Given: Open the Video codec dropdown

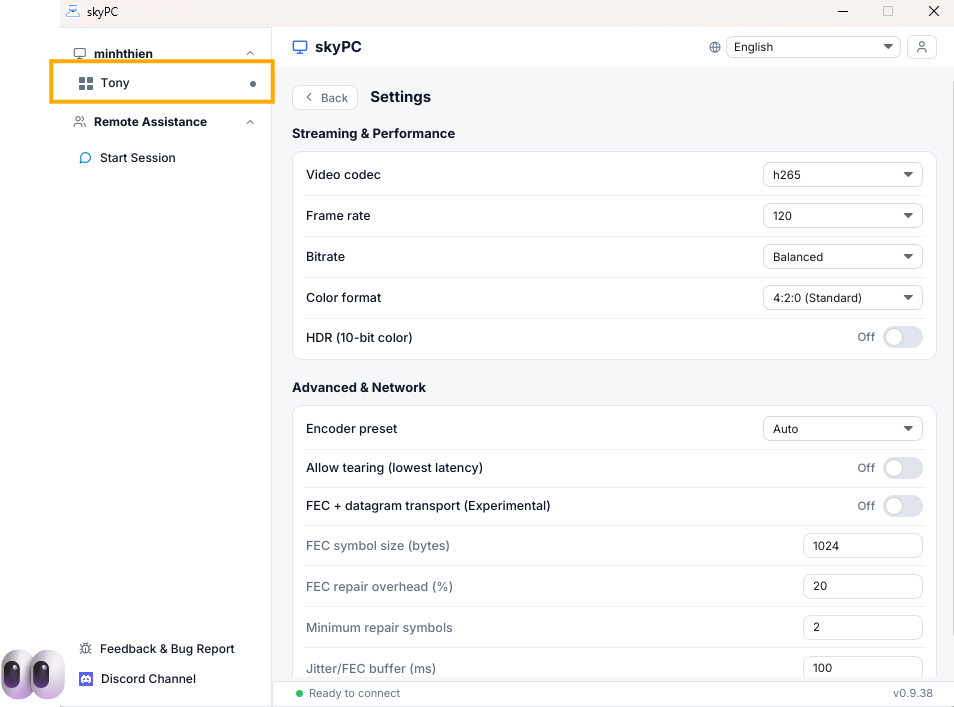Looking at the screenshot, I should coord(843,175).
